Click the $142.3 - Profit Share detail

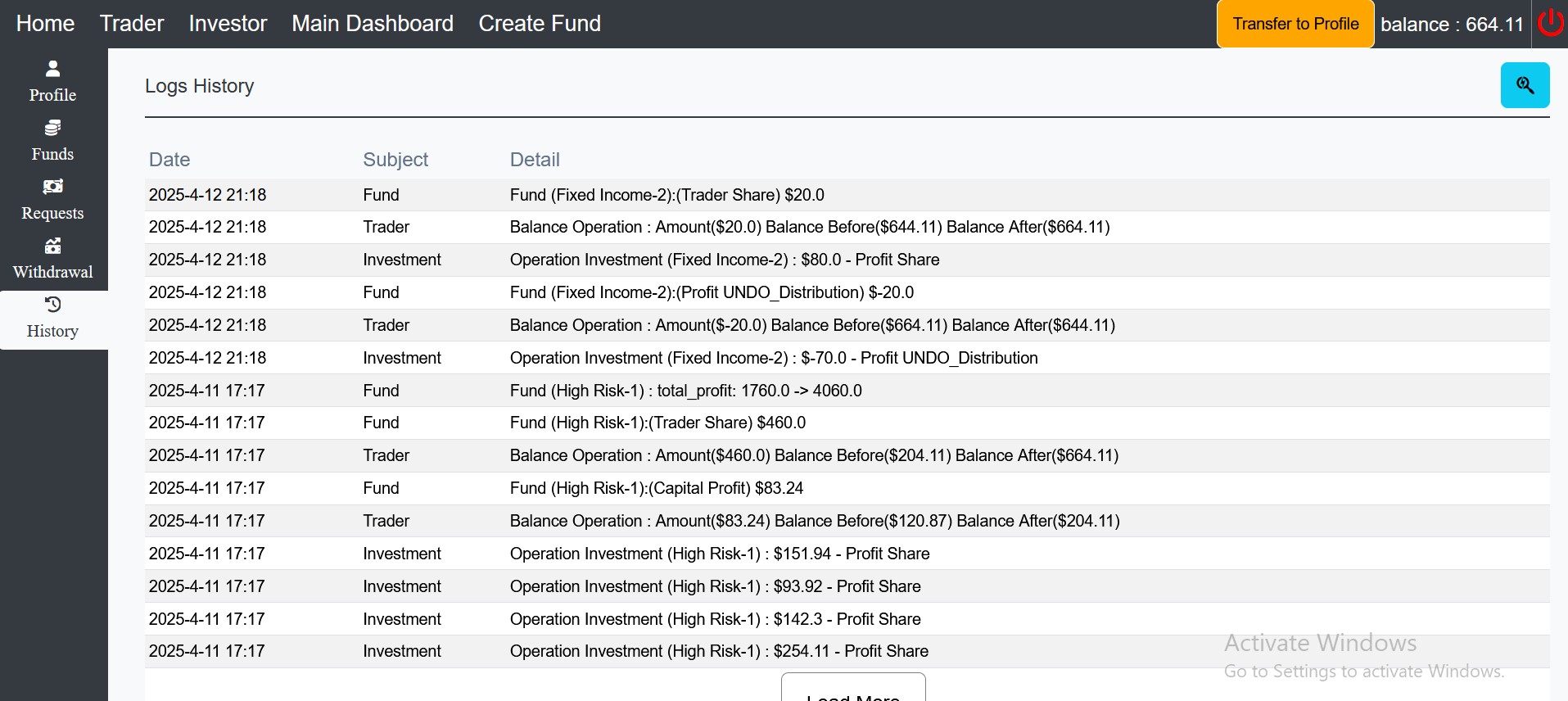tap(716, 619)
